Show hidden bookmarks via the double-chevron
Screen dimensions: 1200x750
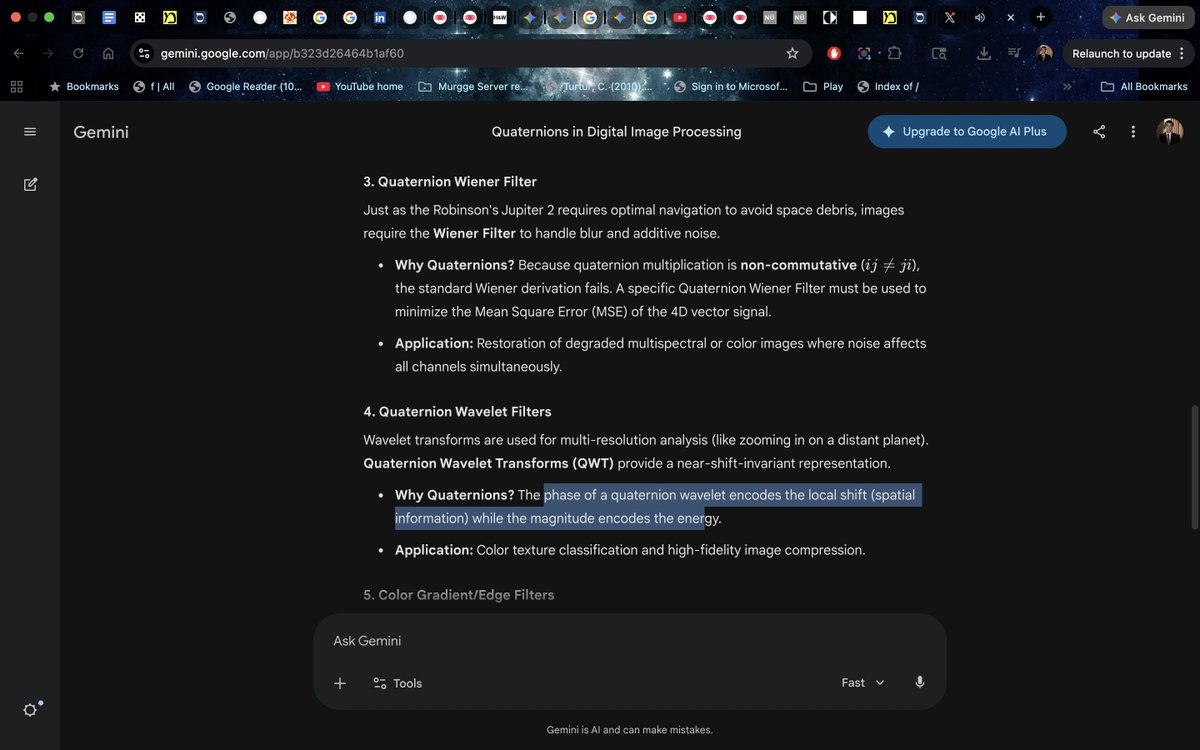1067,87
